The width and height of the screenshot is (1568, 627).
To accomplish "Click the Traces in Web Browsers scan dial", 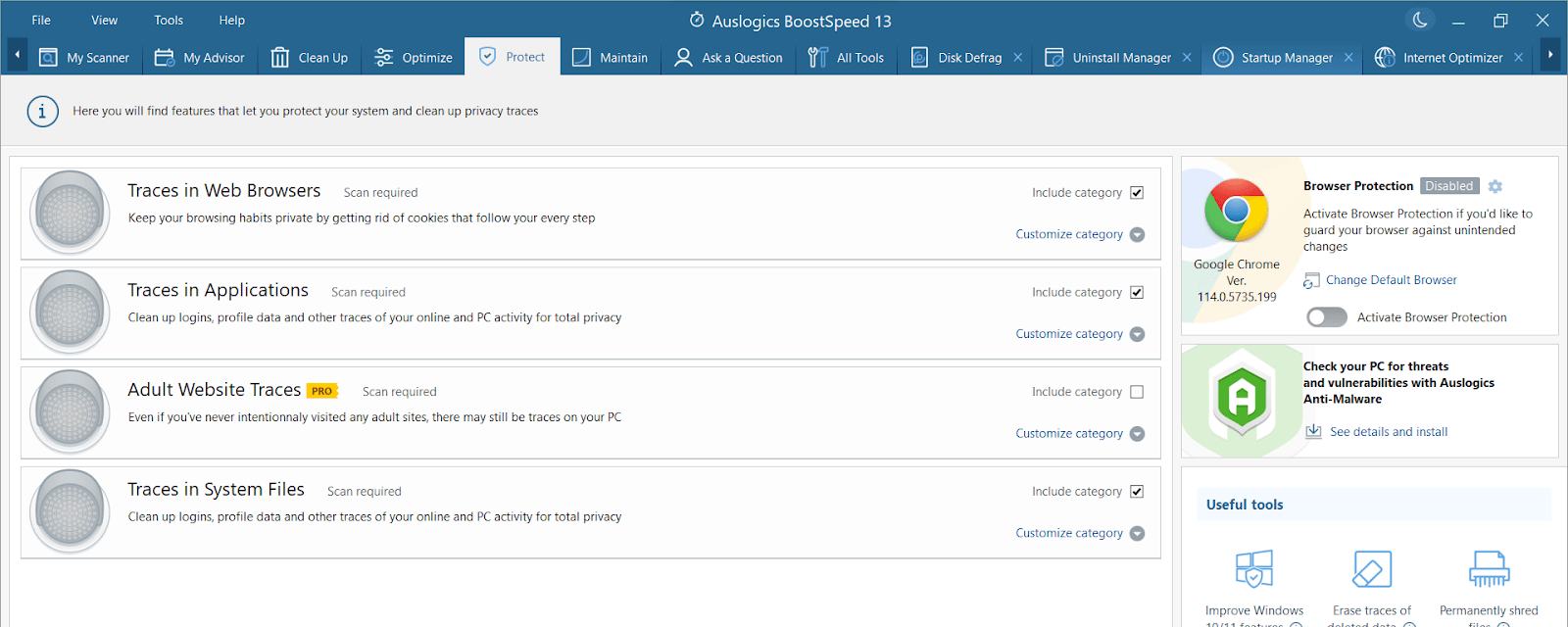I will [70, 213].
